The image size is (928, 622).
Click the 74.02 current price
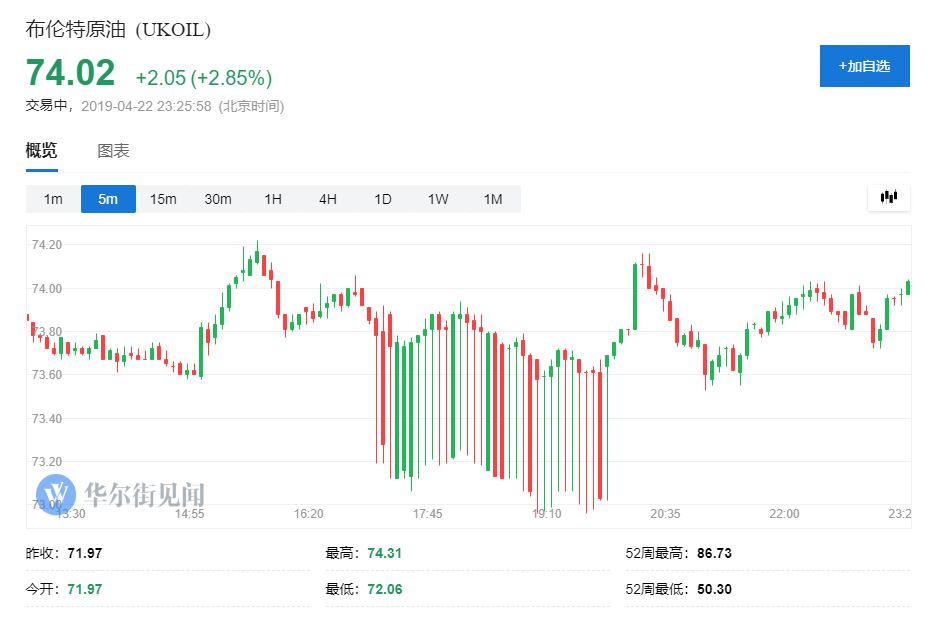tap(70, 74)
